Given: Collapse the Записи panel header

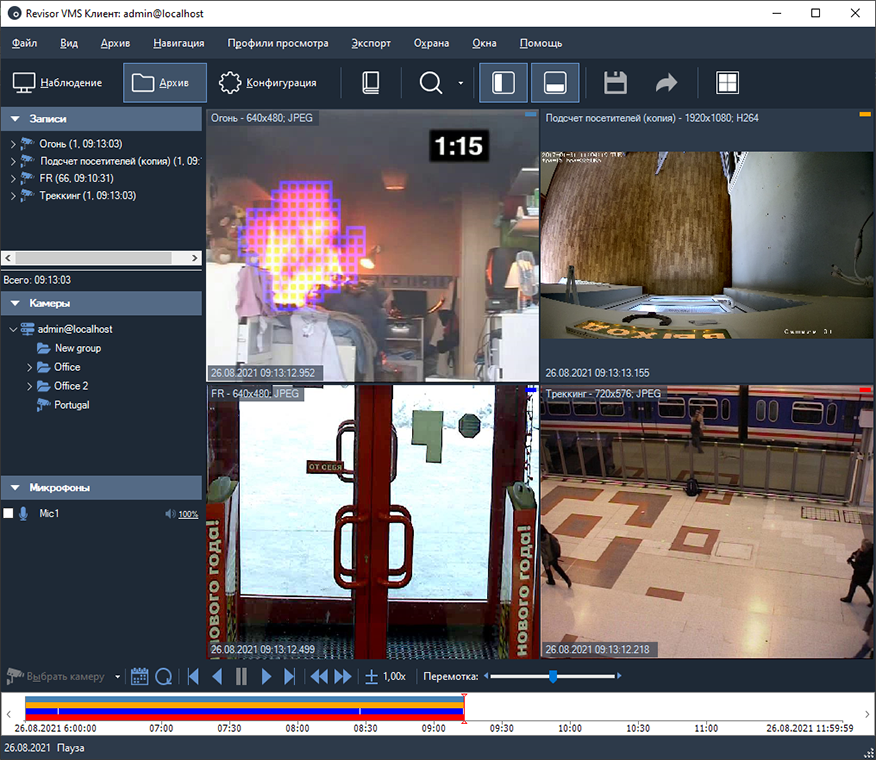Looking at the screenshot, I should click(16, 119).
